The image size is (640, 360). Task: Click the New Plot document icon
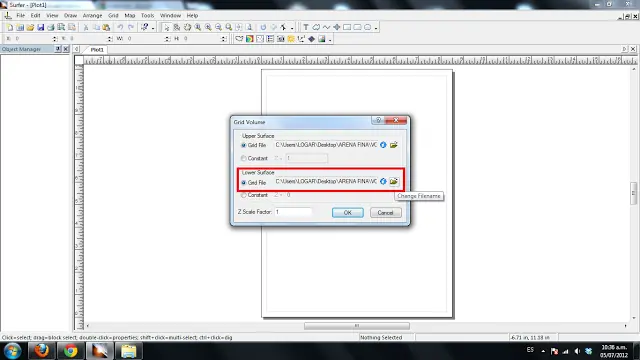9,27
